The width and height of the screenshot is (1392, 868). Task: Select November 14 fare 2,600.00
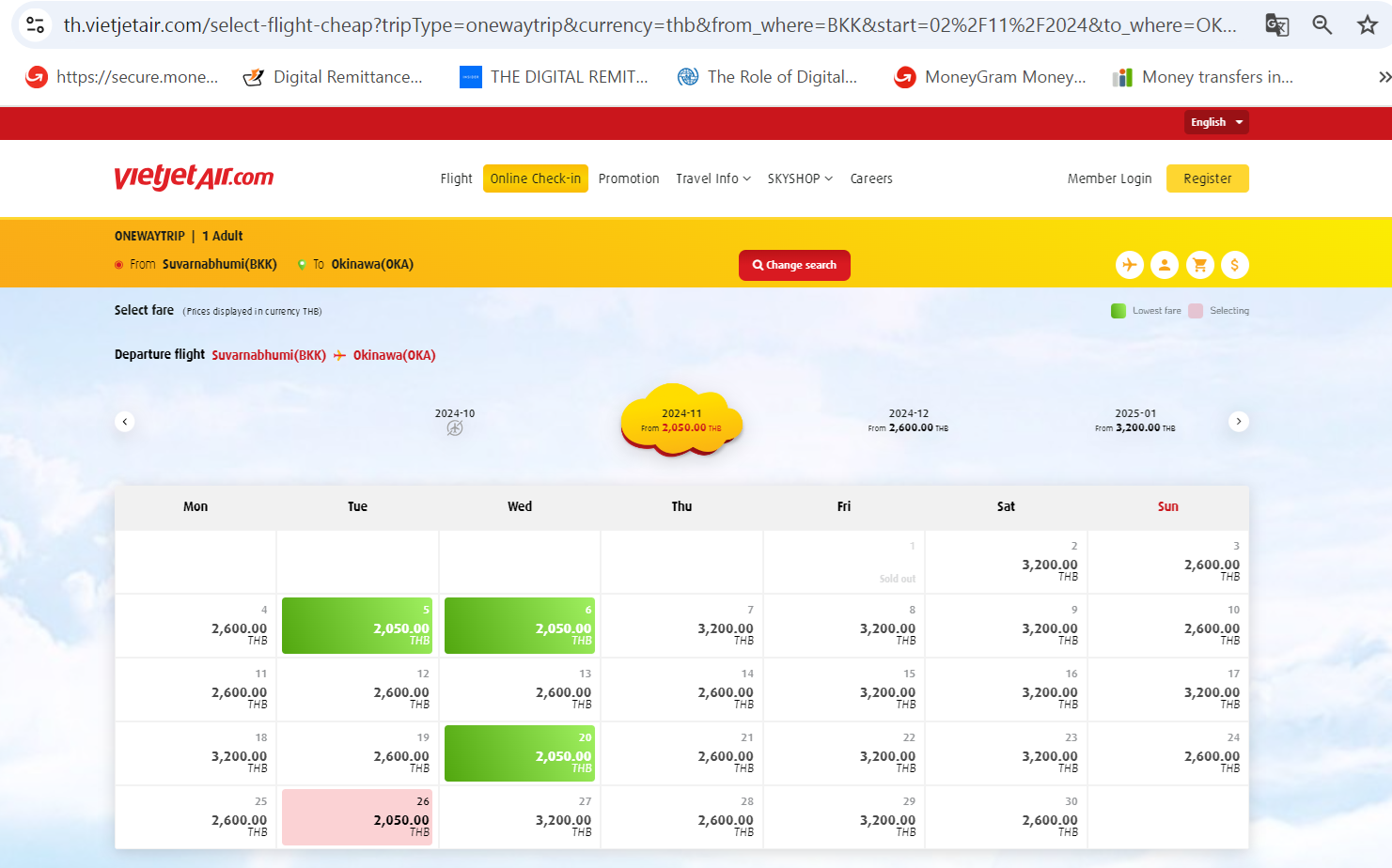(681, 690)
